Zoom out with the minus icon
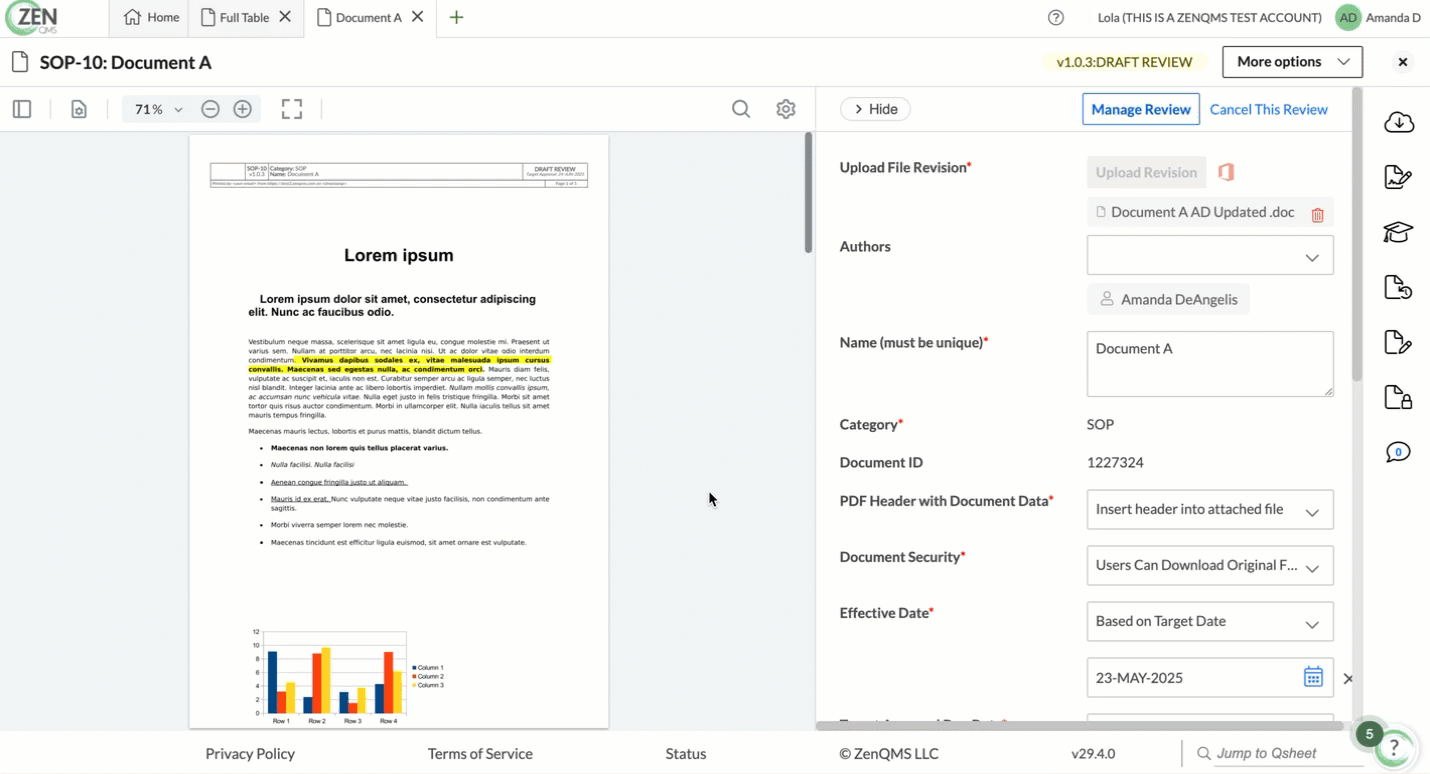1430x774 pixels. 210,109
